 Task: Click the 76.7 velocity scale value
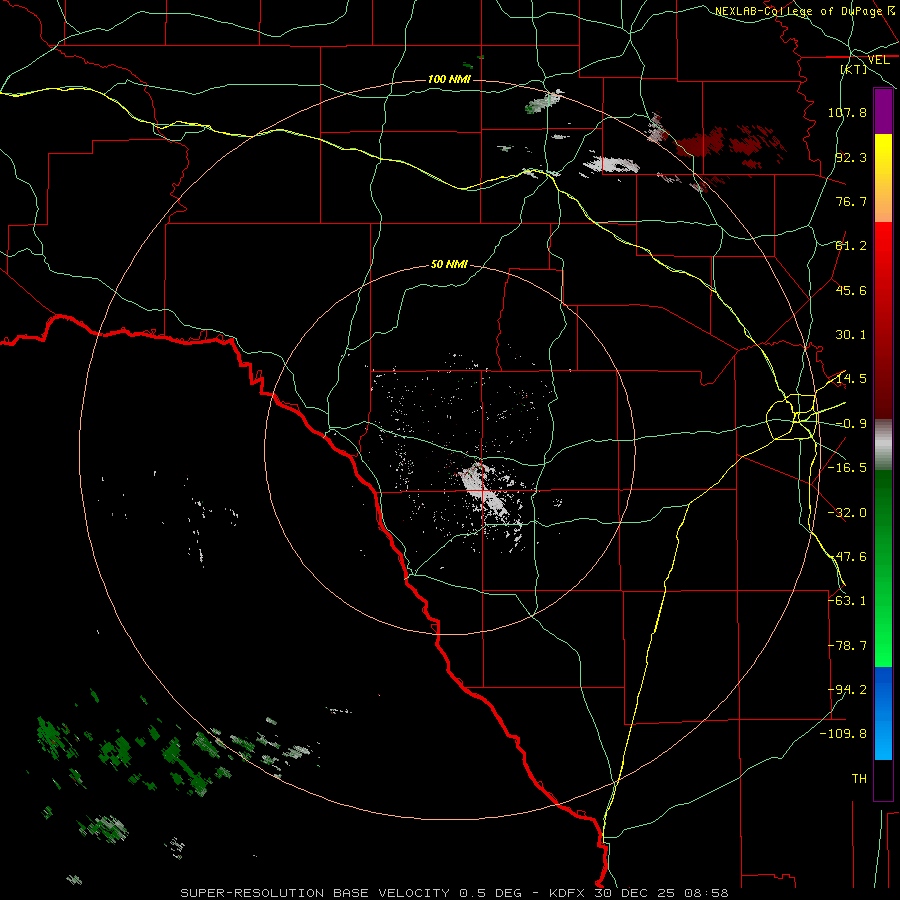tap(851, 201)
